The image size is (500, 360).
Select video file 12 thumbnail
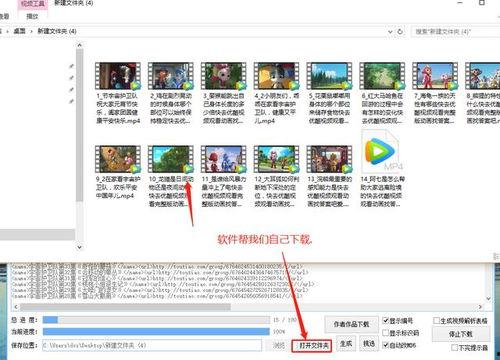click(276, 159)
